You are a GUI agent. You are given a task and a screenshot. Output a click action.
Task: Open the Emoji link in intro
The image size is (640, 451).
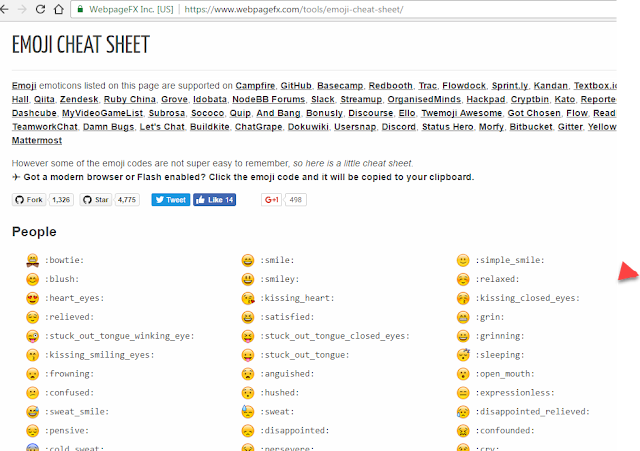[x=24, y=86]
